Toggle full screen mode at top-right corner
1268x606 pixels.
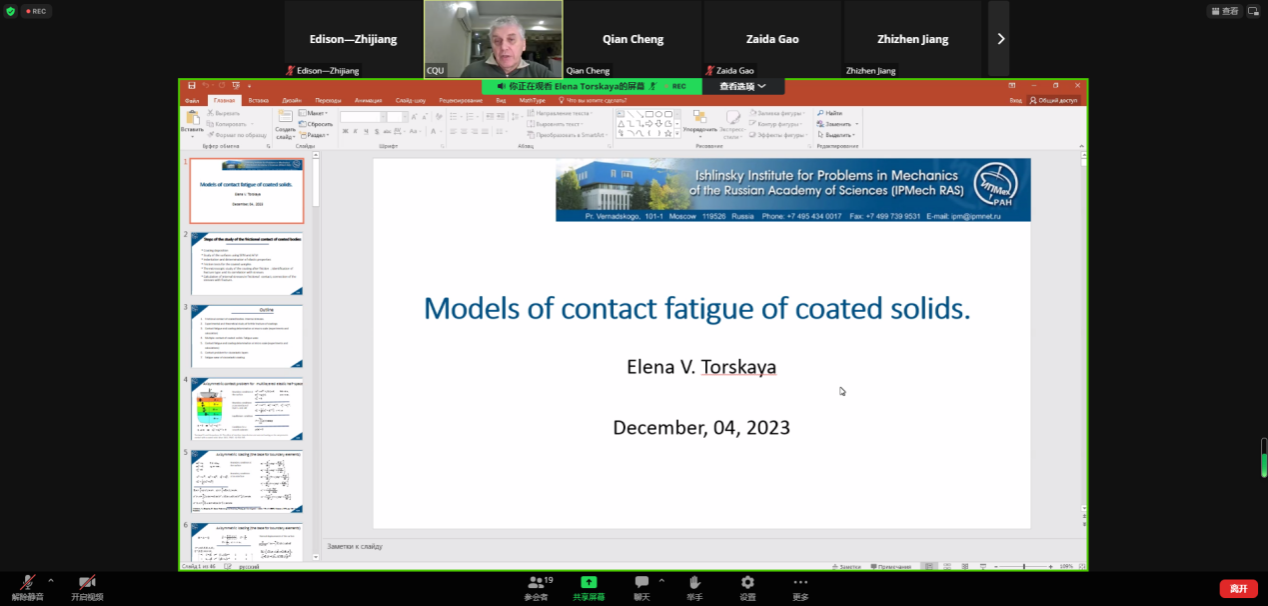point(1255,11)
